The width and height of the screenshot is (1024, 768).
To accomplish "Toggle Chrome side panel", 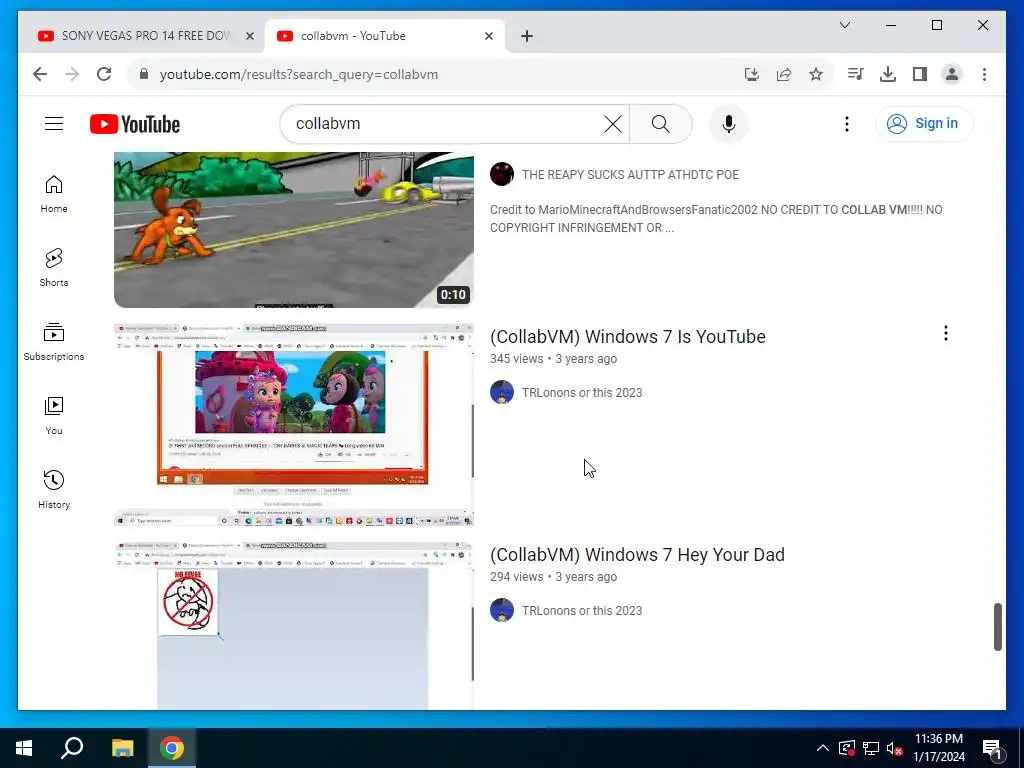I will 920,74.
